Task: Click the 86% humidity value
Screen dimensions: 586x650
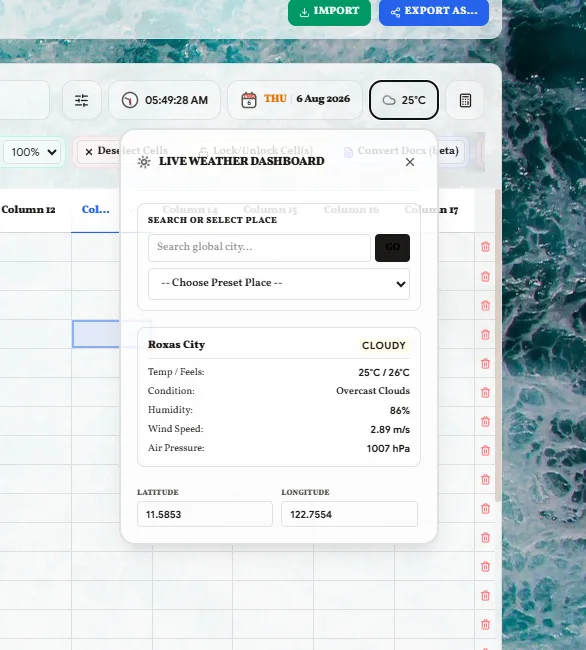Action: click(x=400, y=410)
